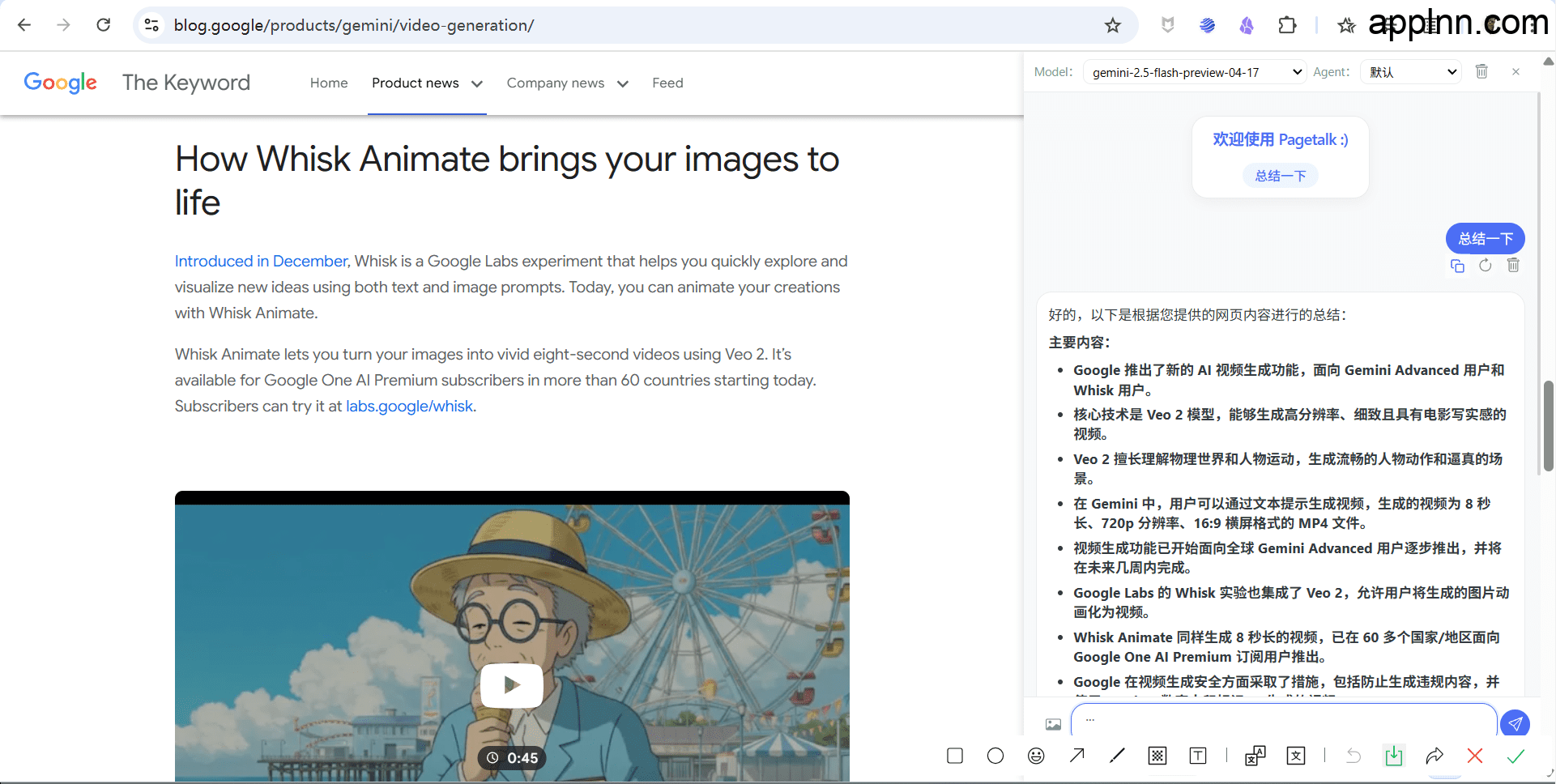Click the OCR text recognition icon
Image resolution: width=1556 pixels, height=784 pixels.
point(1296,756)
